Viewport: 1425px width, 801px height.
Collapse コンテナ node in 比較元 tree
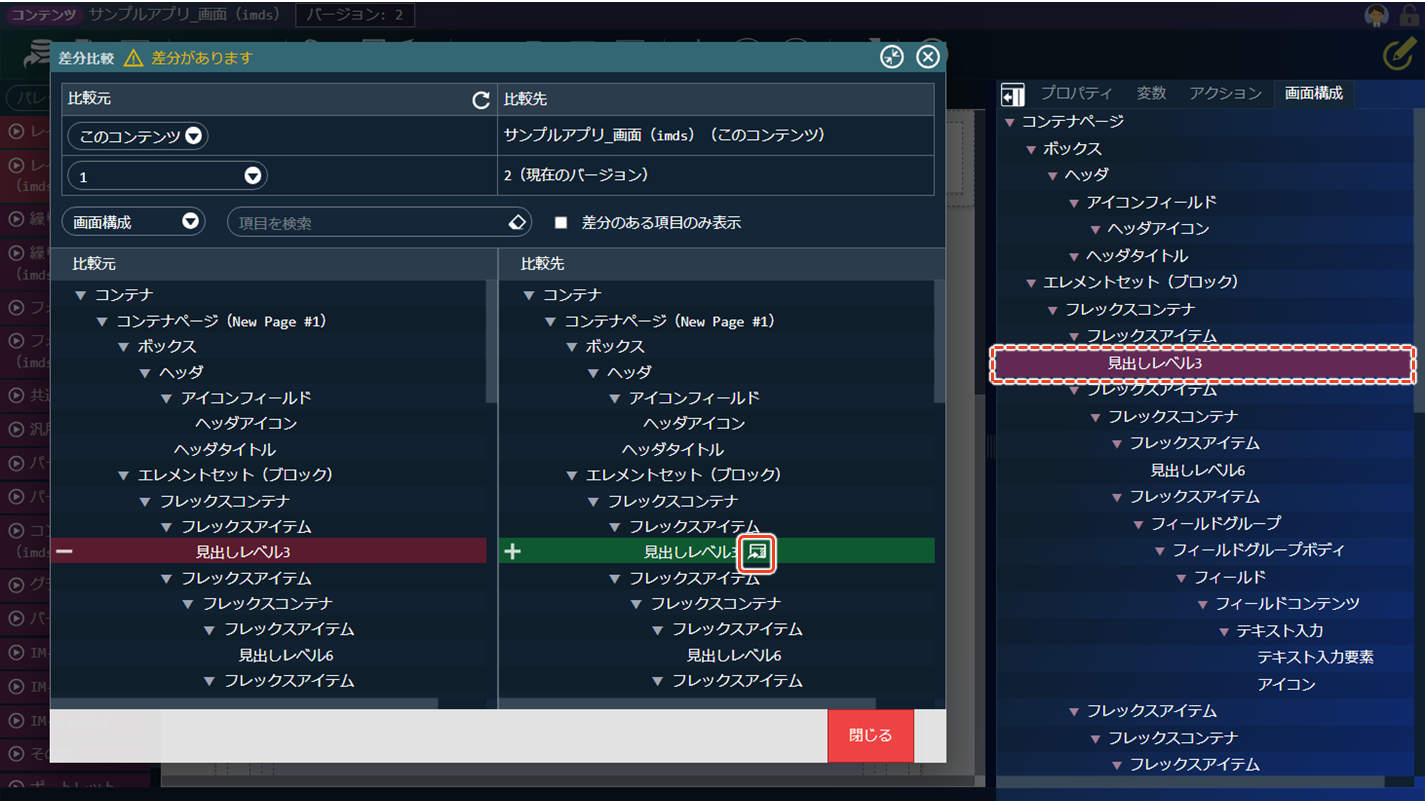pos(81,296)
